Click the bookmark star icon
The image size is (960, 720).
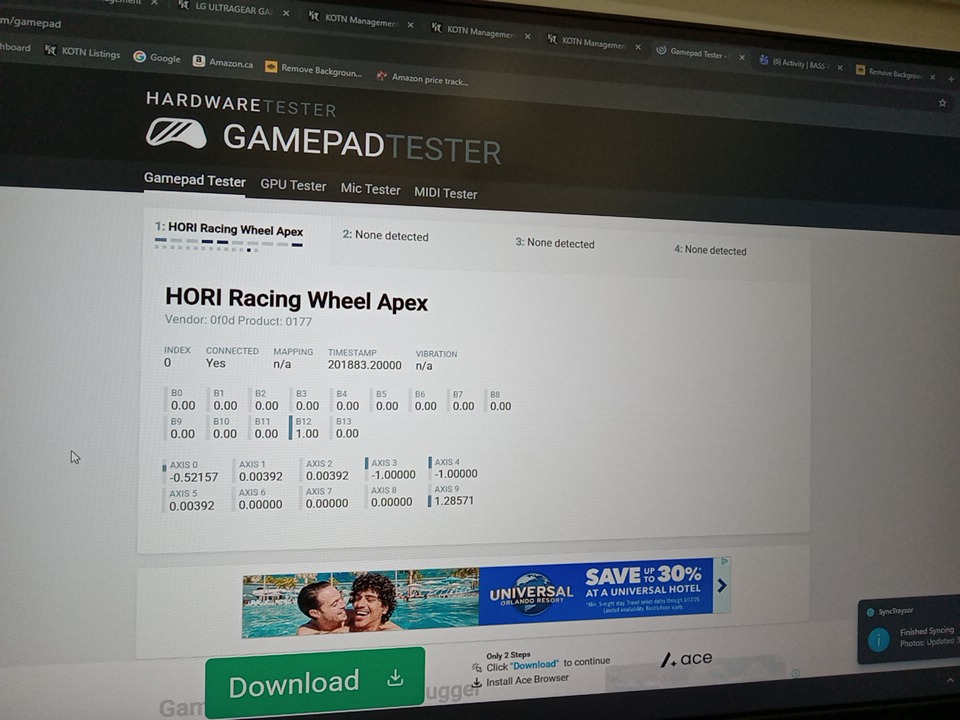click(941, 102)
